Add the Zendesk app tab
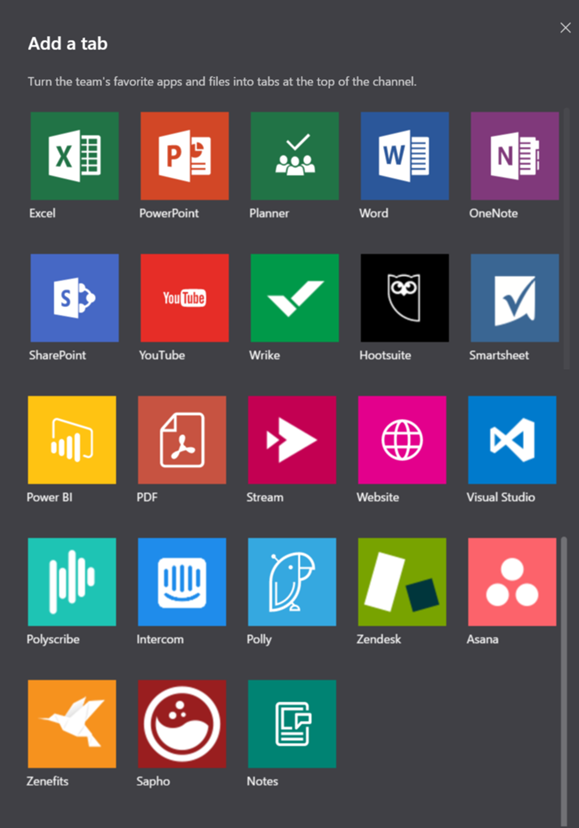The width and height of the screenshot is (579, 828). click(402, 582)
